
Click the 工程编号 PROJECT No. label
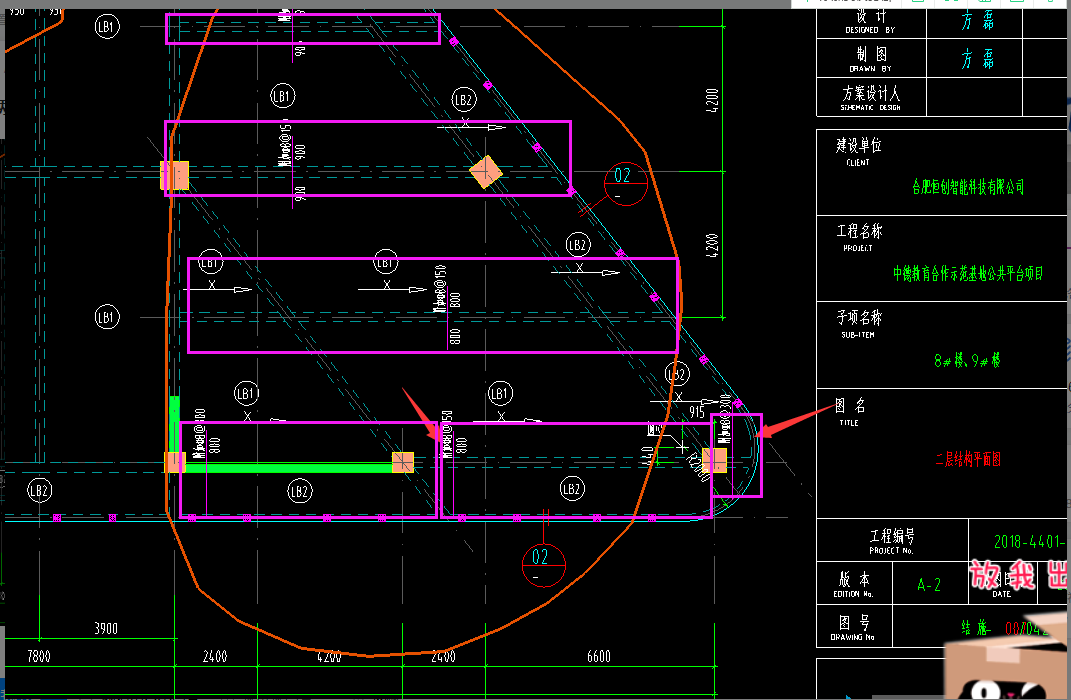[x=891, y=541]
